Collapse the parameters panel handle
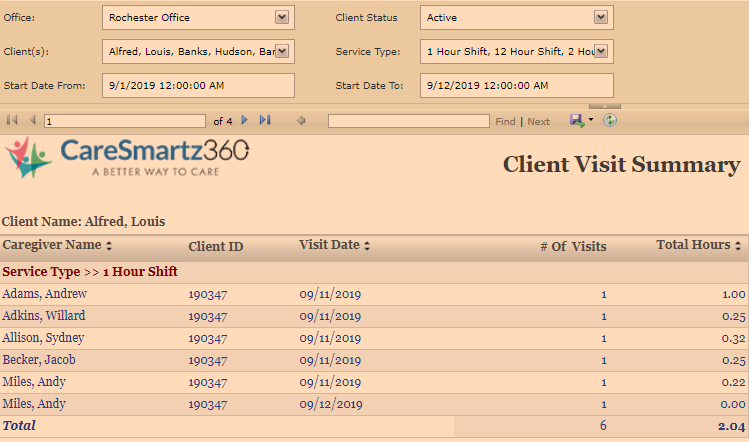The width and height of the screenshot is (749, 442). tap(605, 106)
